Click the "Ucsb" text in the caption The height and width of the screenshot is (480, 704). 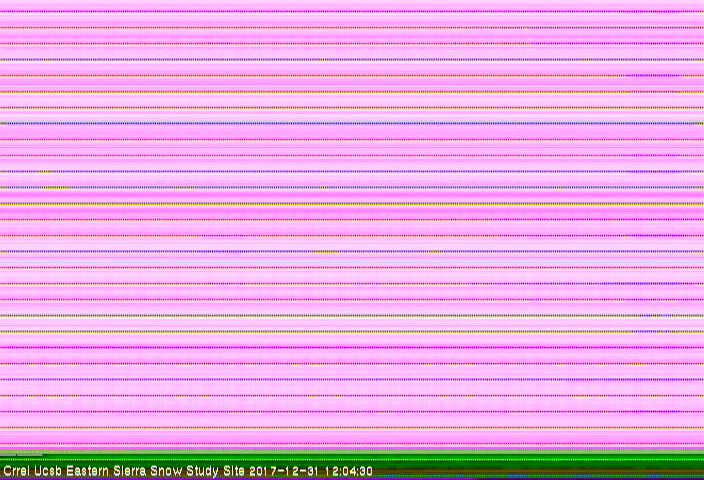click(46, 471)
